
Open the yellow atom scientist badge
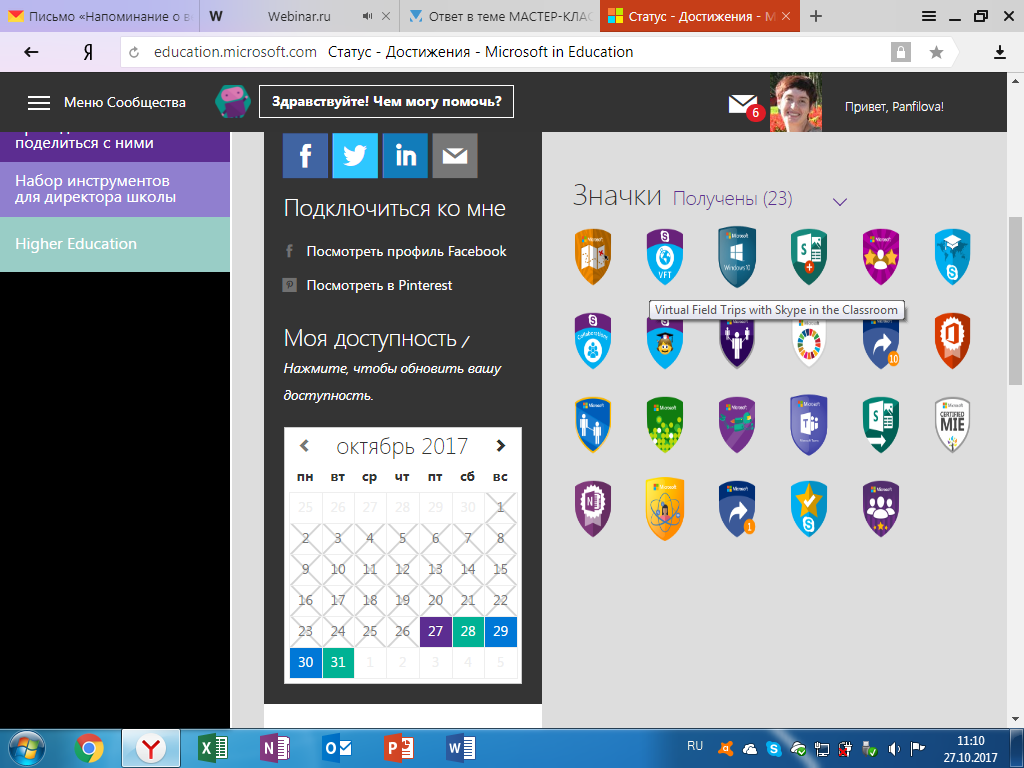tap(665, 509)
